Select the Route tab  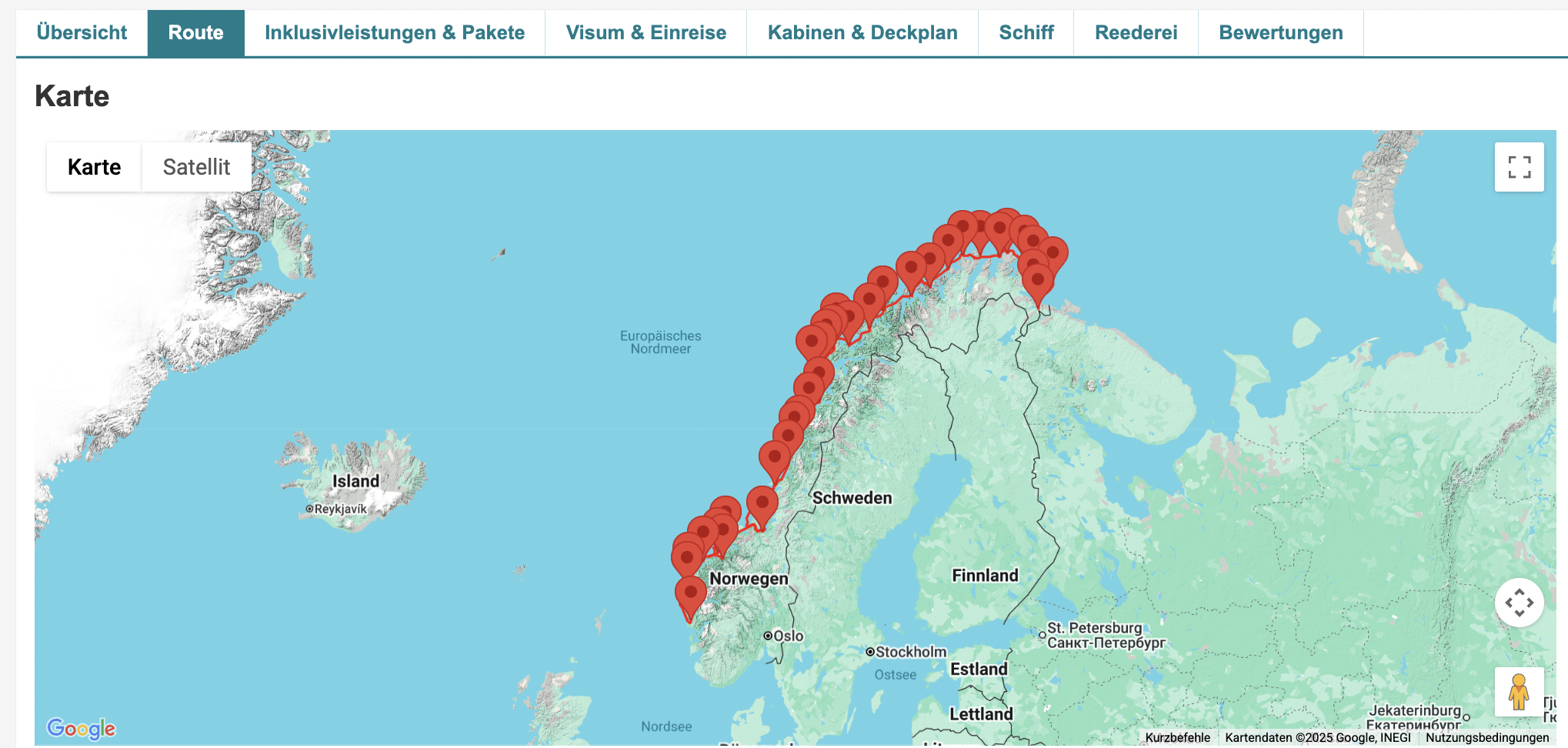195,32
